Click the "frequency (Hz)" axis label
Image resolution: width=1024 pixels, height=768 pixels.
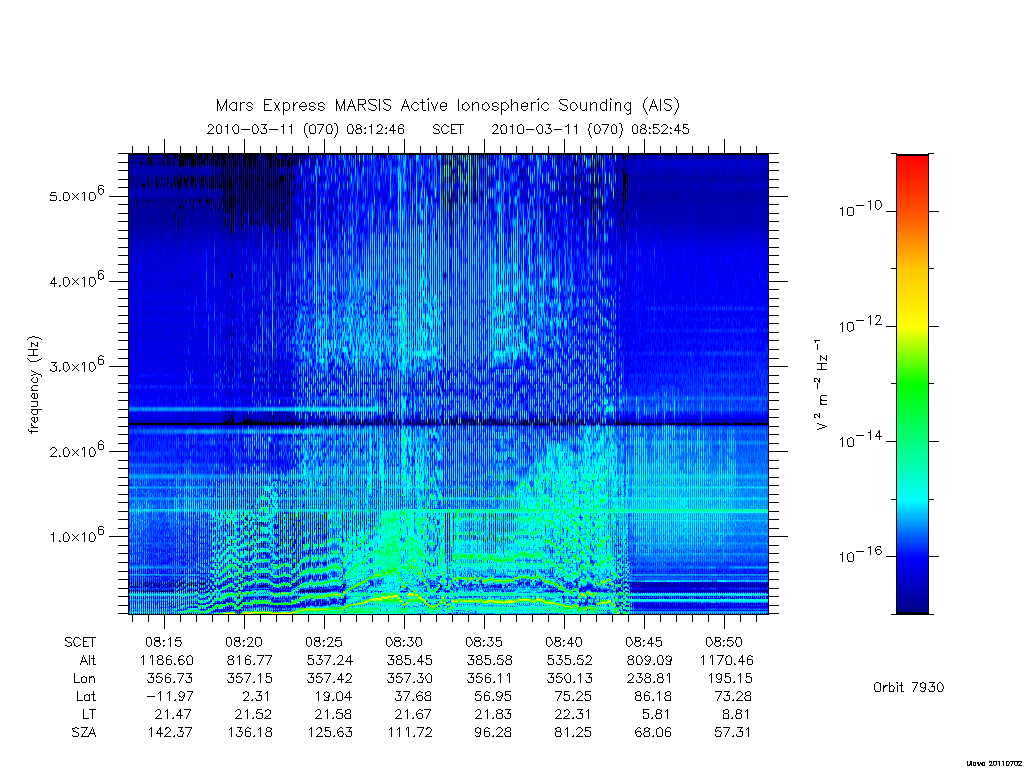(34, 385)
